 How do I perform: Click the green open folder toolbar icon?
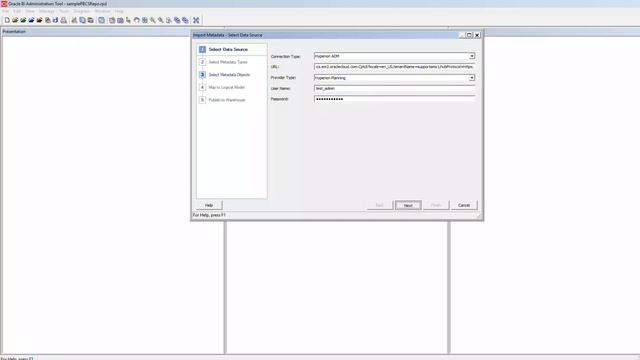(x=23, y=20)
